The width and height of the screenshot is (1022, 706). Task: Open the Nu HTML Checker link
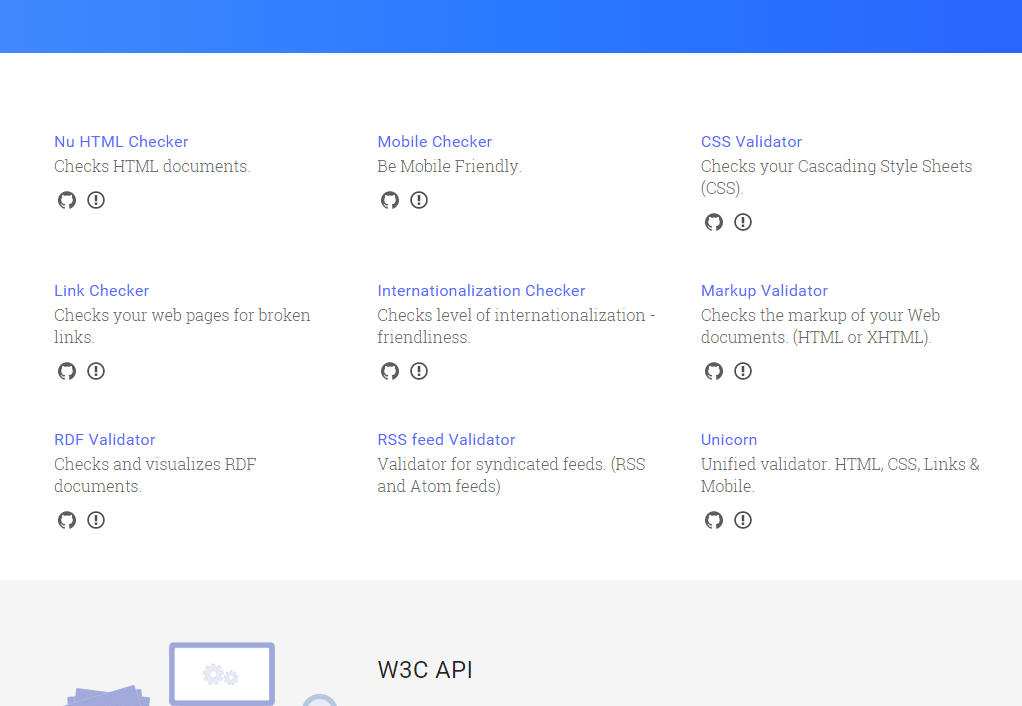click(121, 142)
